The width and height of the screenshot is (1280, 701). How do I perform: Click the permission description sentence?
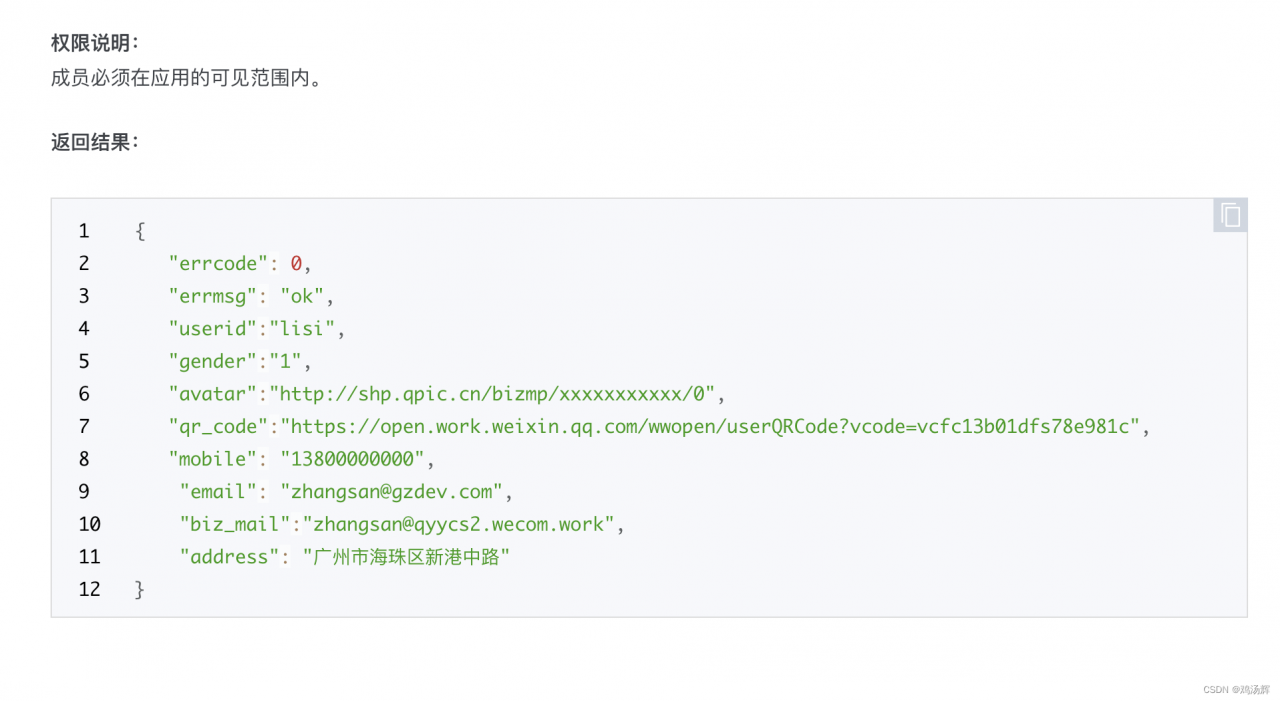pos(187,77)
